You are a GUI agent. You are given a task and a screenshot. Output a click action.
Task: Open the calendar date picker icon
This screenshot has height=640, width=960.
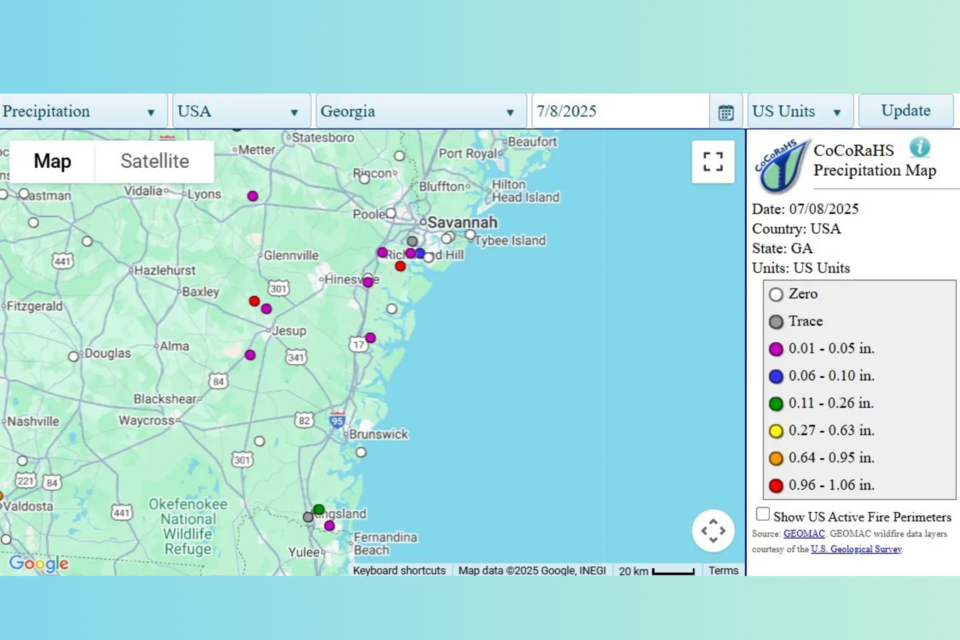(x=726, y=112)
